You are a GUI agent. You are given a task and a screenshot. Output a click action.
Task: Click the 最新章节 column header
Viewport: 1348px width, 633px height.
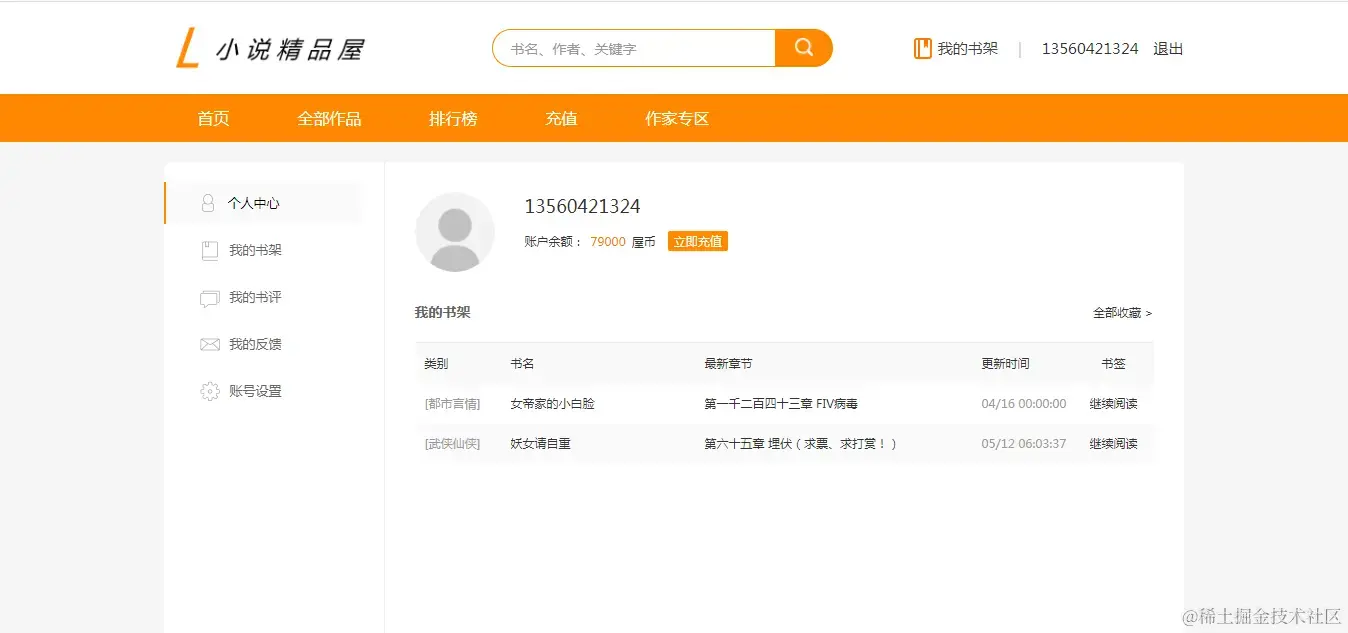pos(728,364)
